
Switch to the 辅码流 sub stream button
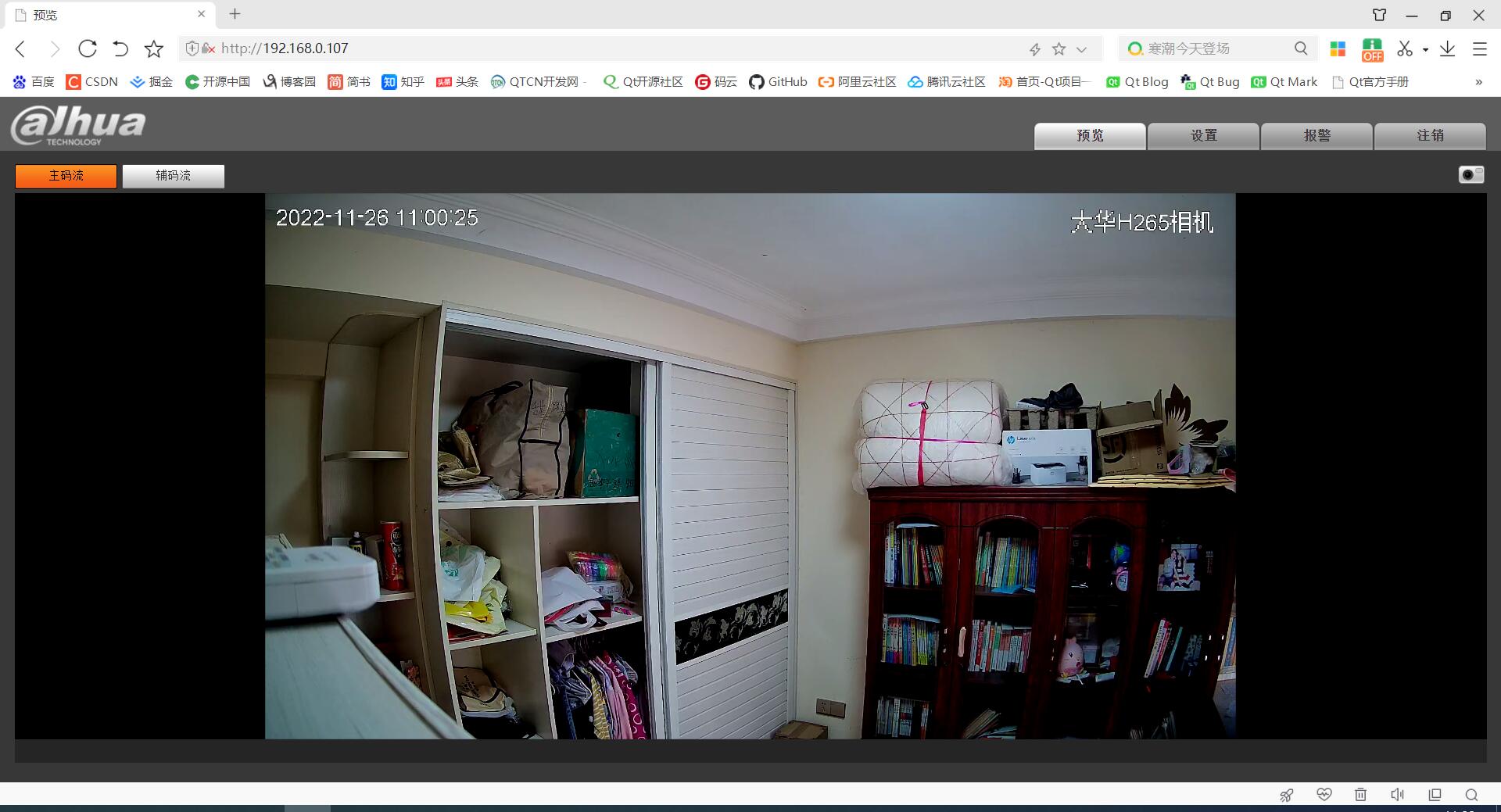tap(173, 176)
